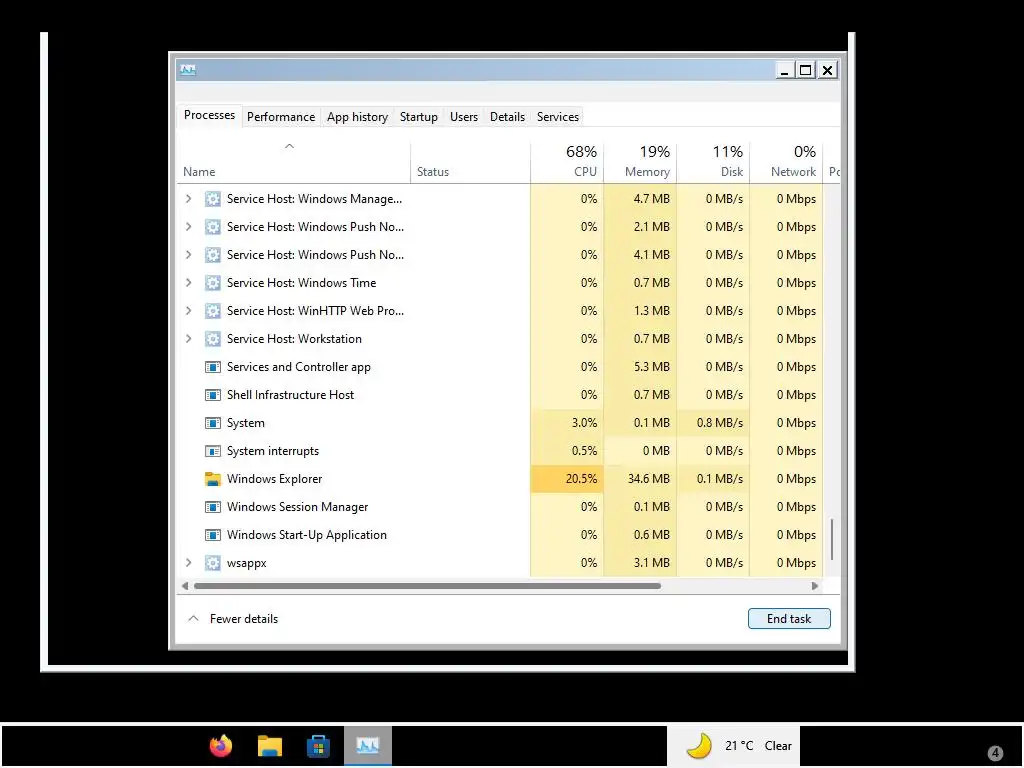Open Firefox from the taskbar

(x=221, y=745)
